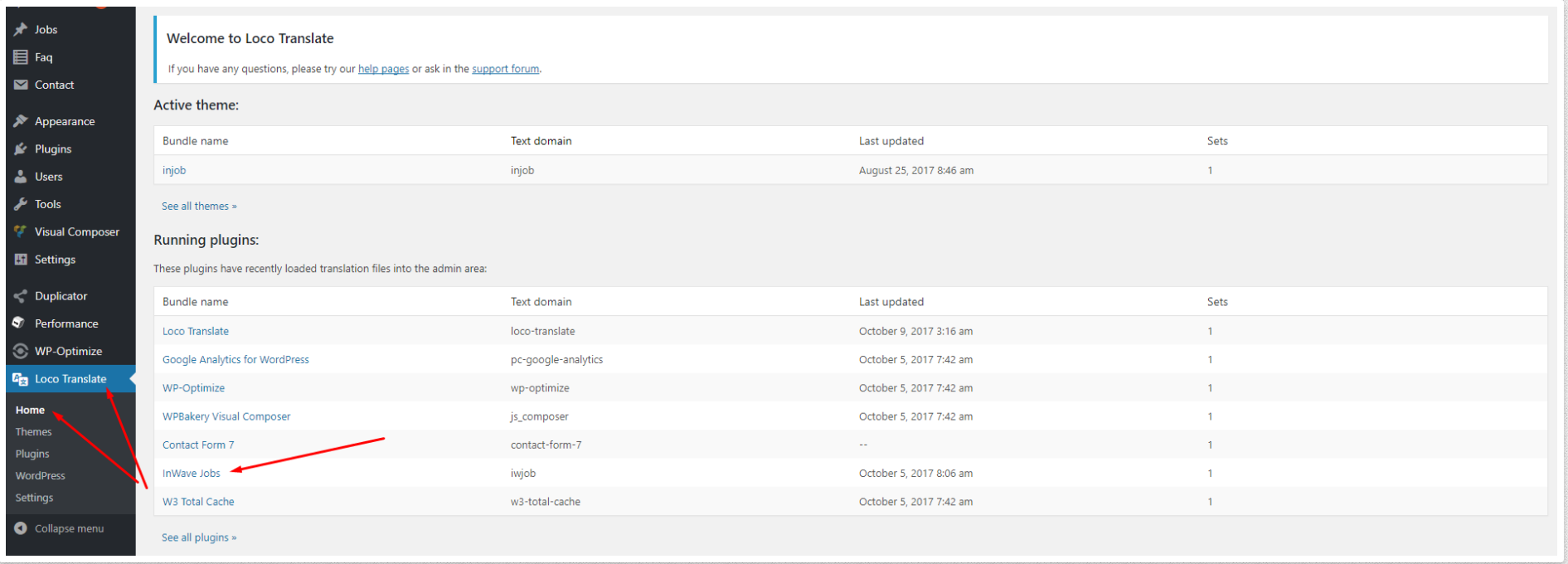The width and height of the screenshot is (1568, 564).
Task: Open the Users menu
Action: (x=49, y=177)
